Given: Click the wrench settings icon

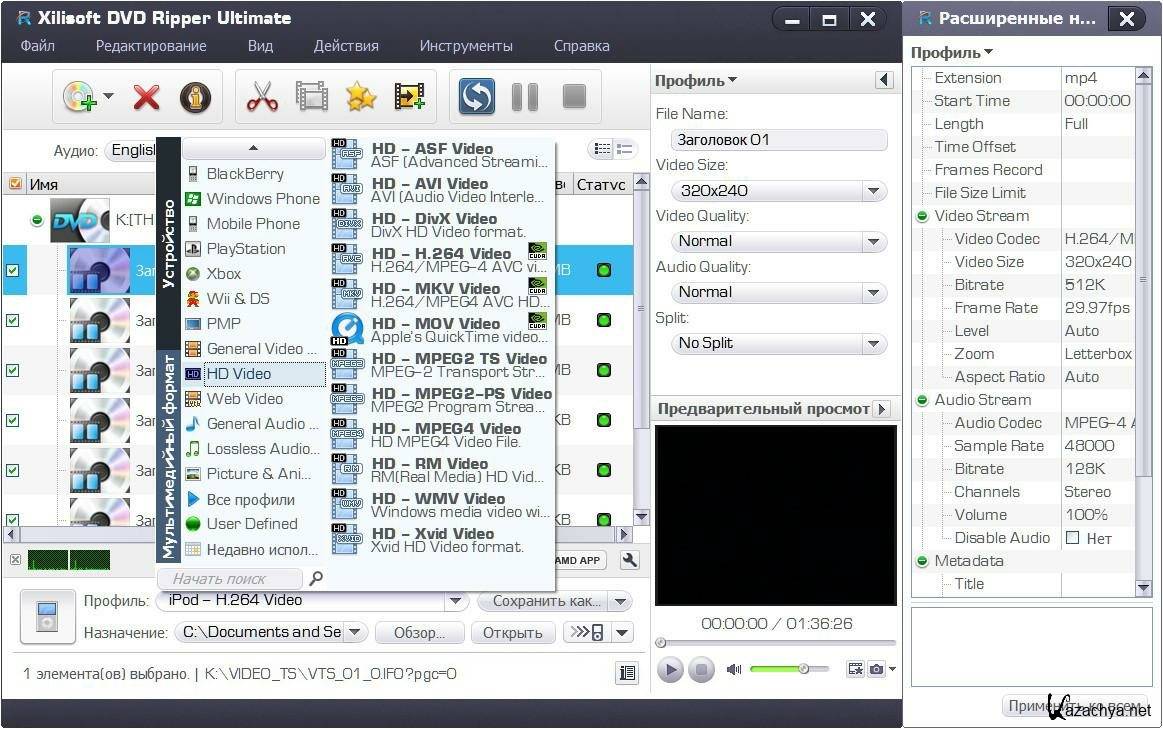Looking at the screenshot, I should coord(629,560).
